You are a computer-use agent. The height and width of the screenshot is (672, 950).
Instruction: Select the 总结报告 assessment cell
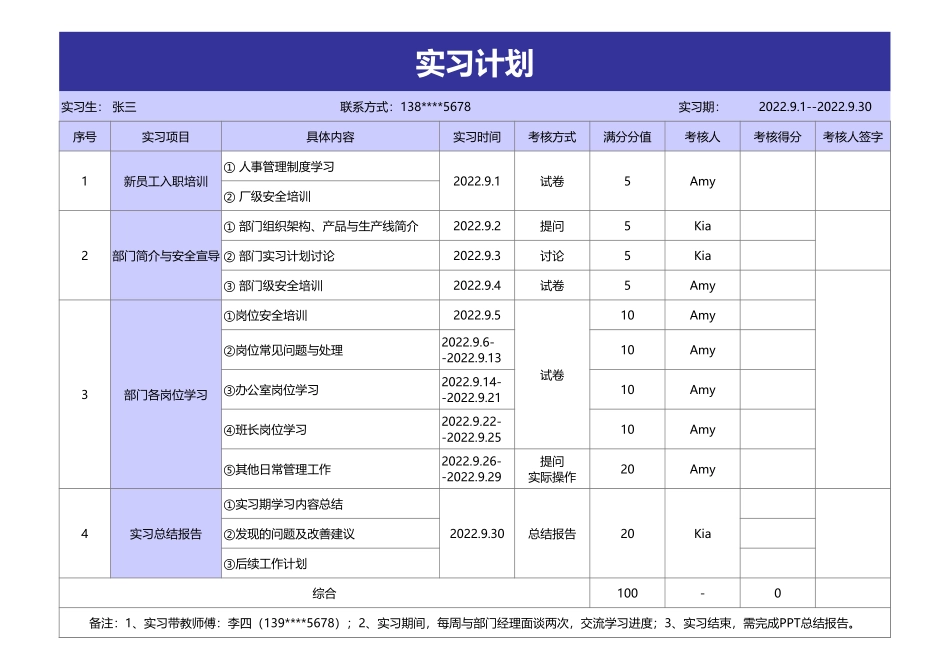click(552, 533)
